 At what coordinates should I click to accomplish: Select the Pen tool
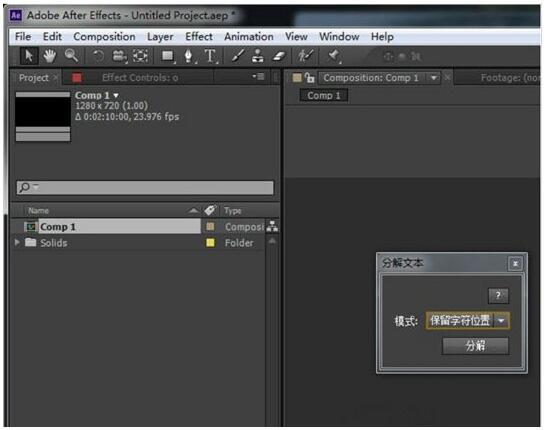tap(189, 56)
